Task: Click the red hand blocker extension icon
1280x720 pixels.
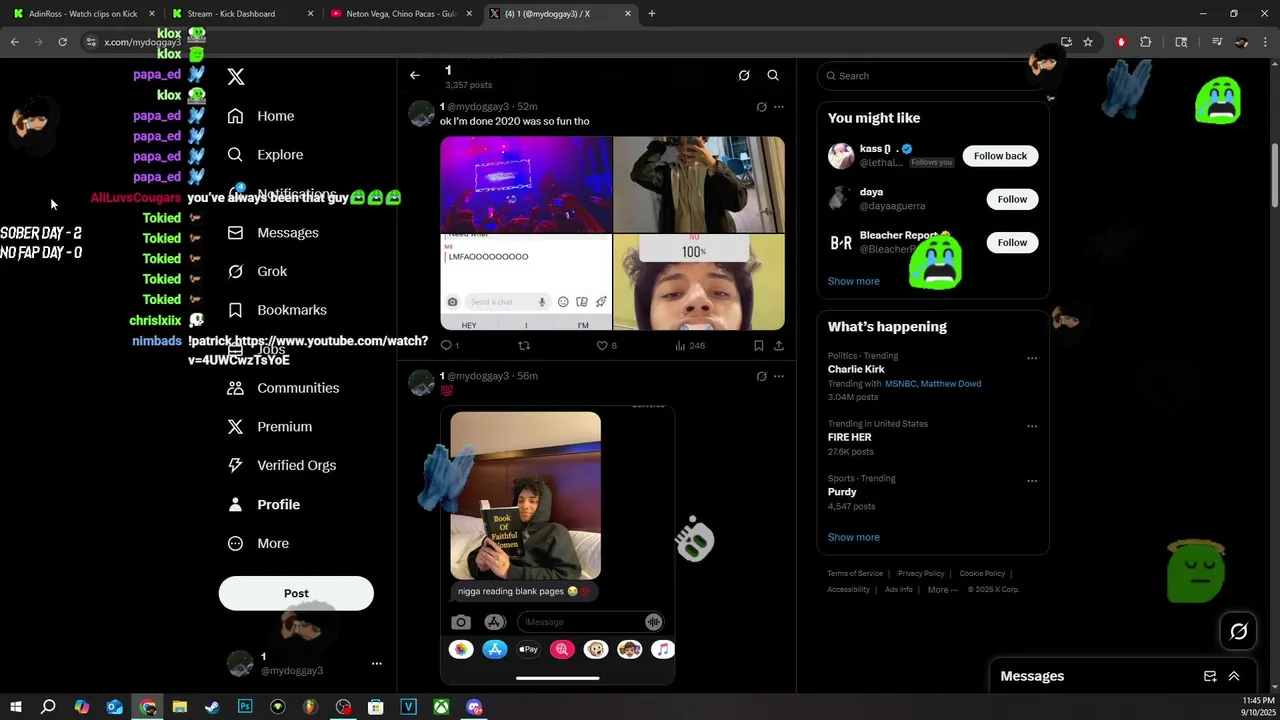Action: [x=1121, y=42]
